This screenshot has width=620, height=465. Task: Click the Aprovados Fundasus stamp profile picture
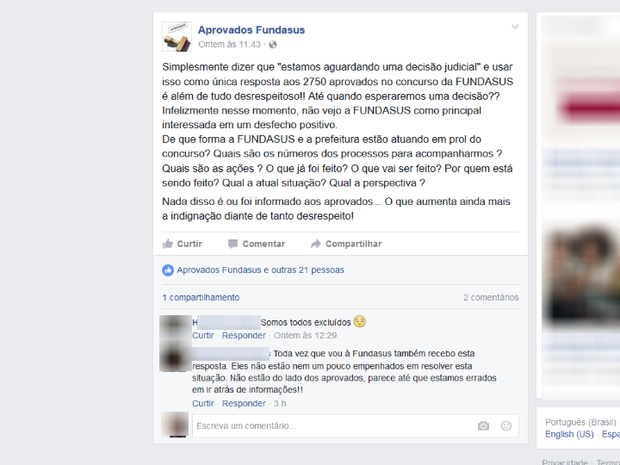click(x=177, y=36)
